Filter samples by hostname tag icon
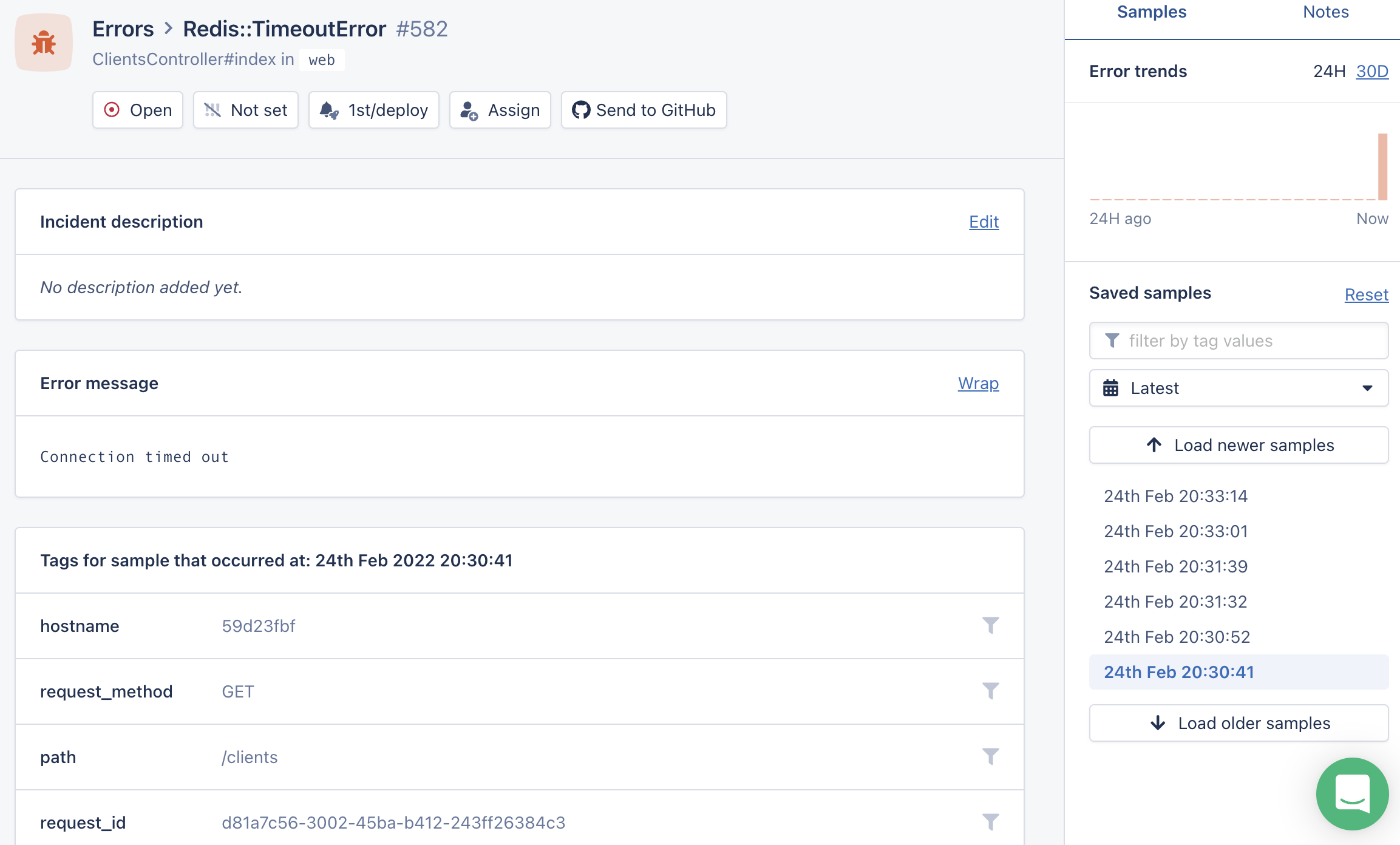1400x845 pixels. coord(990,625)
